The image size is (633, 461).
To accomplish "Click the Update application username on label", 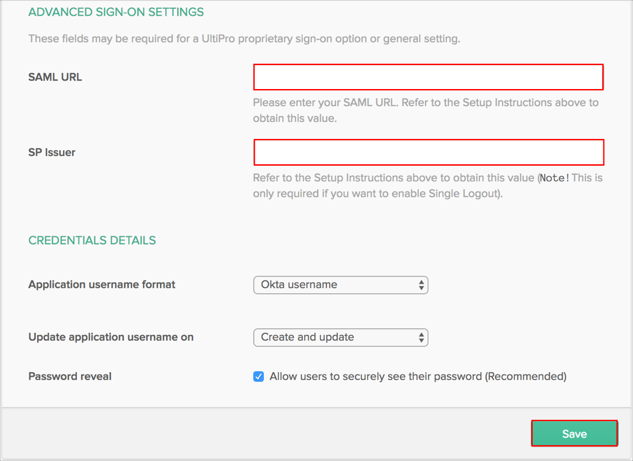I will [111, 337].
